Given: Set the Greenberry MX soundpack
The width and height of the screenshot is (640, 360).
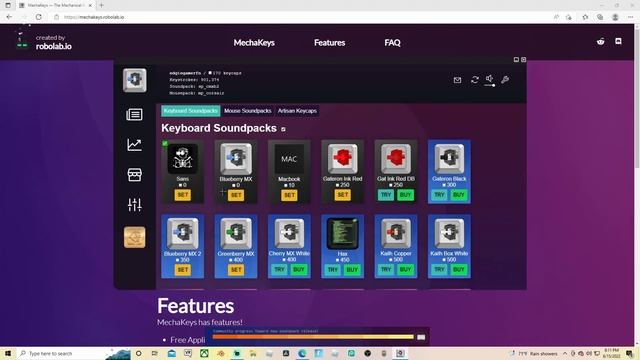Looking at the screenshot, I should (236, 269).
